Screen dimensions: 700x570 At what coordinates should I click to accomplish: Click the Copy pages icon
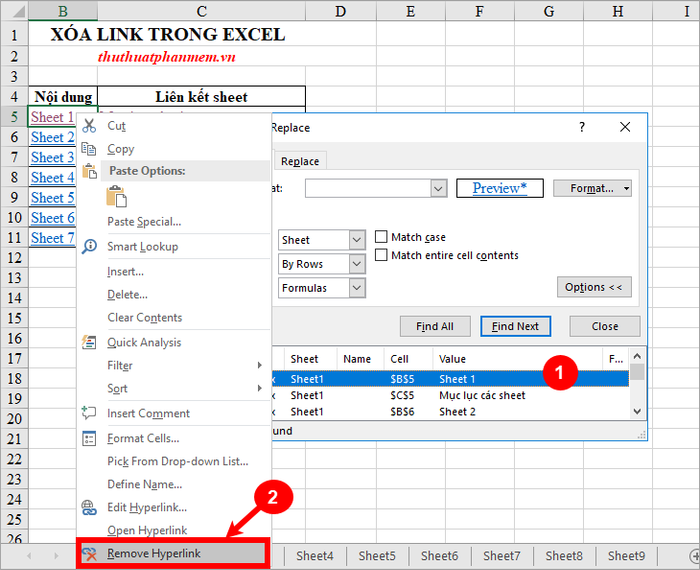click(89, 149)
